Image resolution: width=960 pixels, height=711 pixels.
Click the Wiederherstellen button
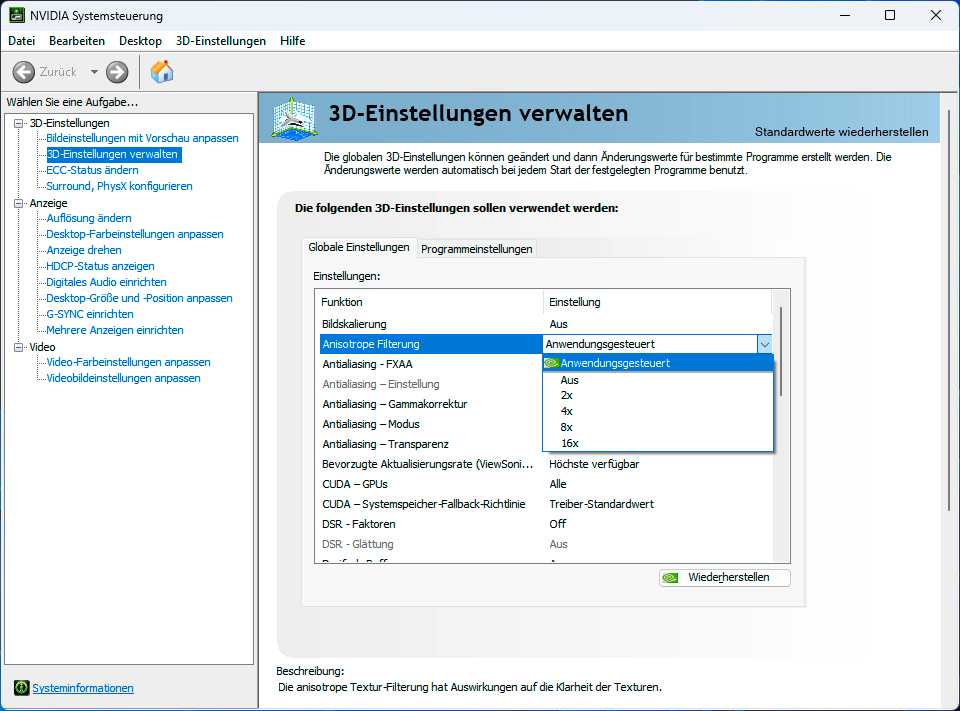coord(725,577)
